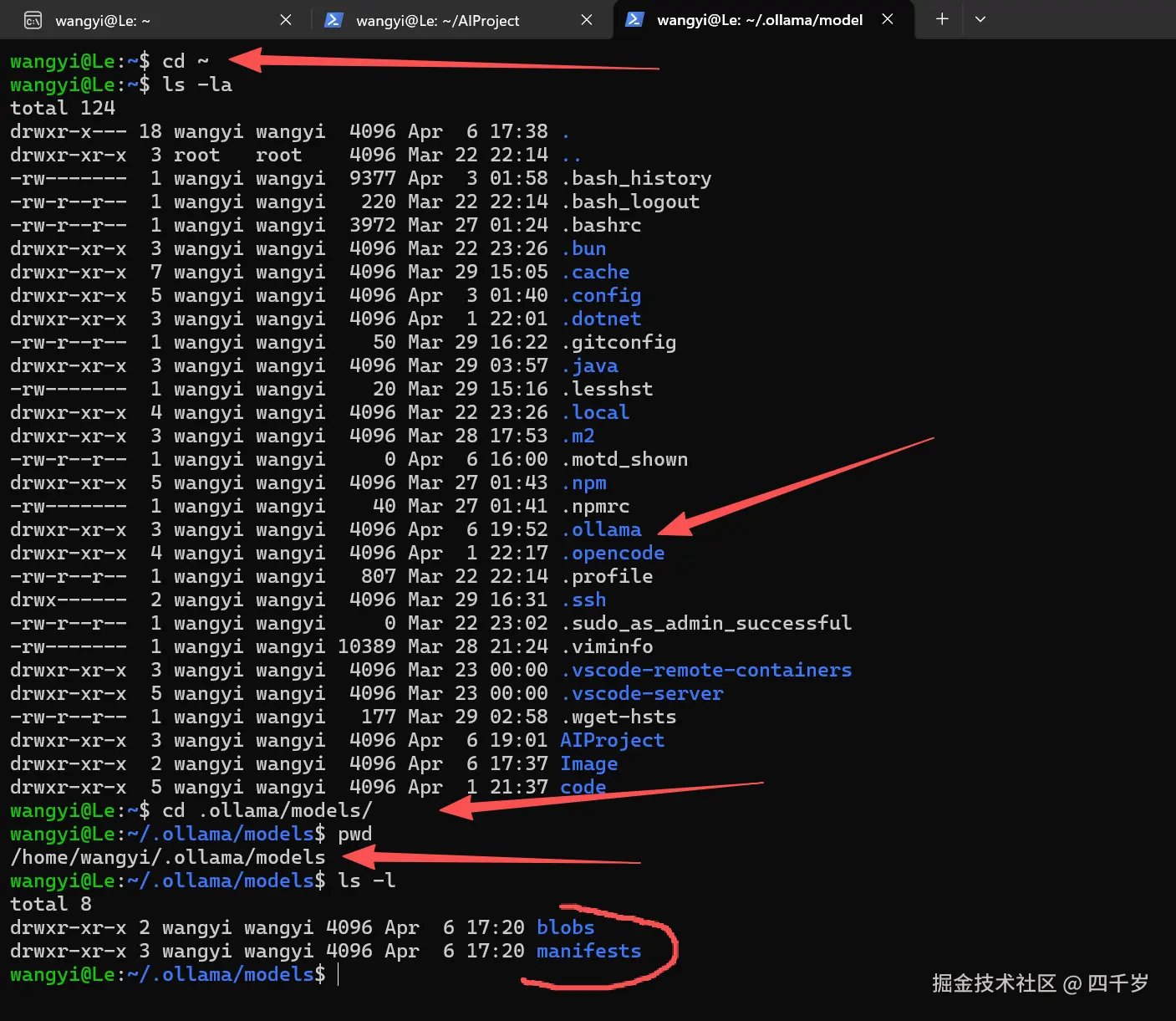Click the command prompt icon on first tab

click(x=33, y=20)
